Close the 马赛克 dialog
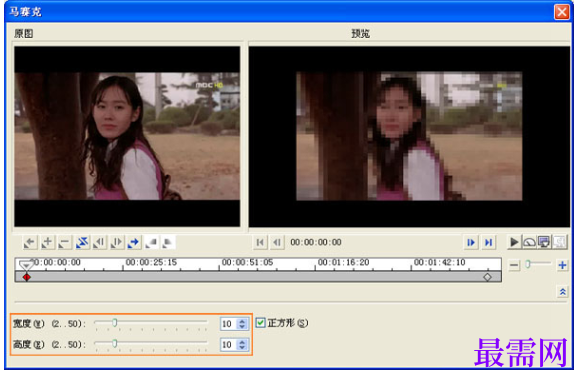586x384 pixels. tap(562, 12)
